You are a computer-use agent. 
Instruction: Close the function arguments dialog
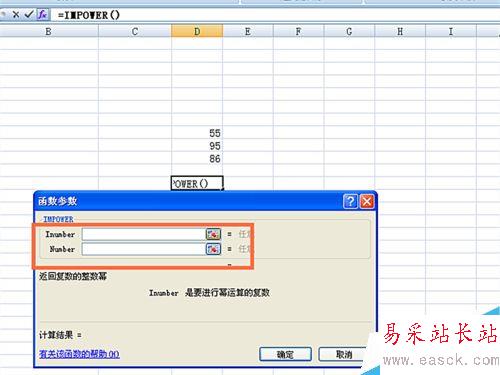click(367, 201)
